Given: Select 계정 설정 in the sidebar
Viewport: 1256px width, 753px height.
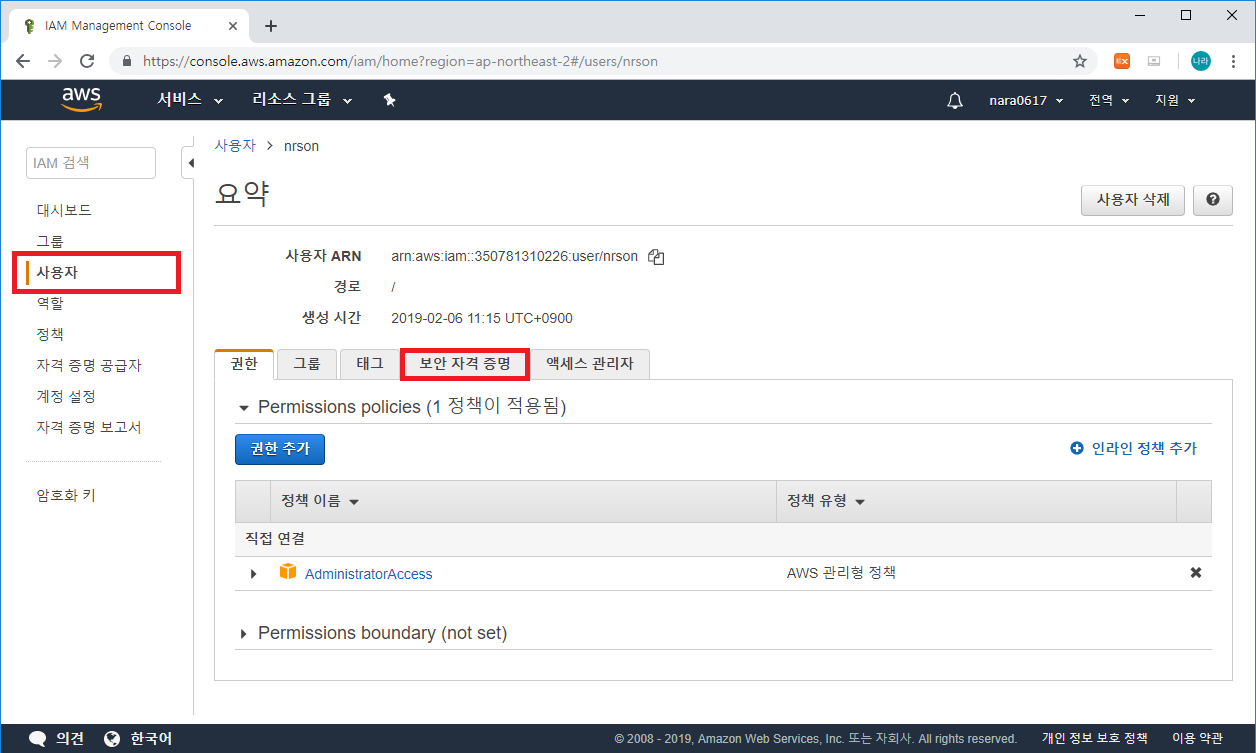Looking at the screenshot, I should (66, 396).
